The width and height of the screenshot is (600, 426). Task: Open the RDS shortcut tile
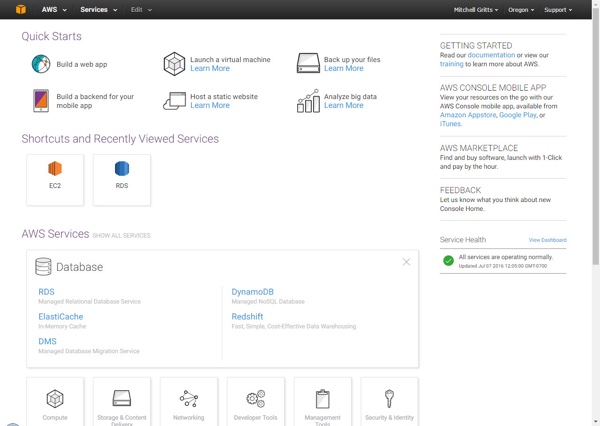click(x=122, y=180)
